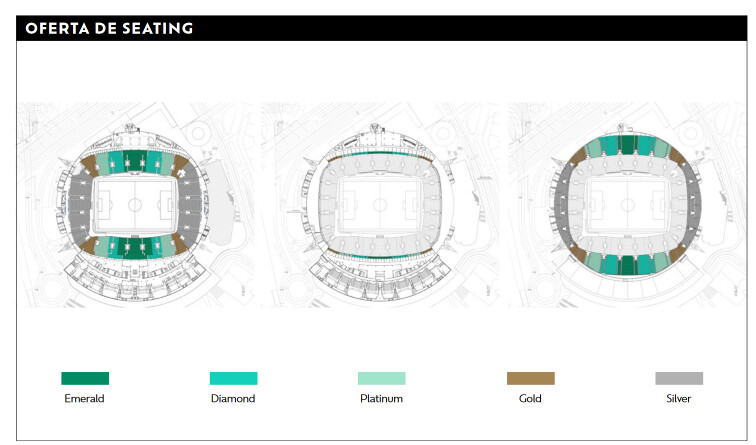Click the Silver gray legend swatch
This screenshot has width=756, height=445.
pos(679,378)
